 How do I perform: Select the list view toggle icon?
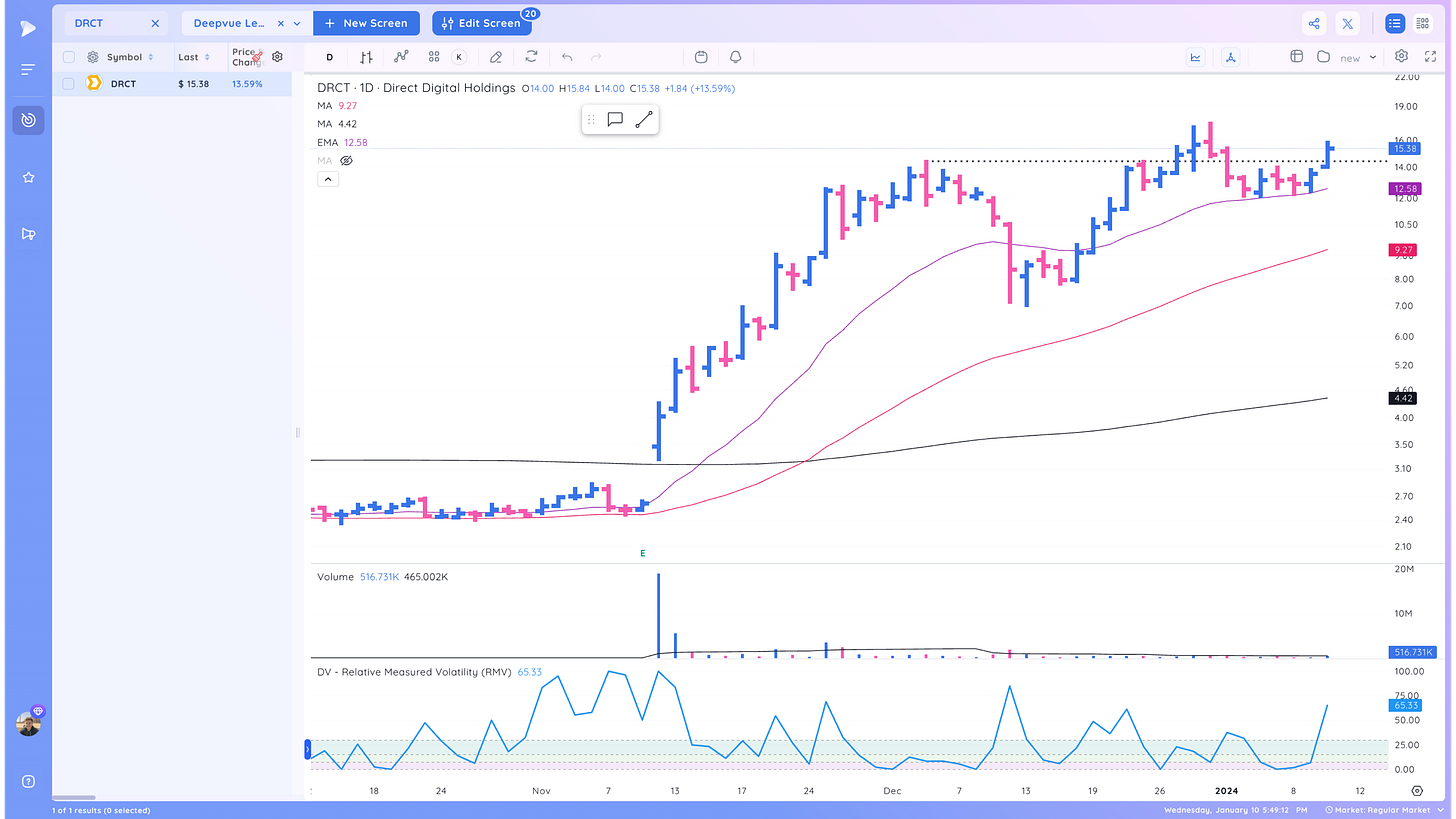[x=1394, y=23]
